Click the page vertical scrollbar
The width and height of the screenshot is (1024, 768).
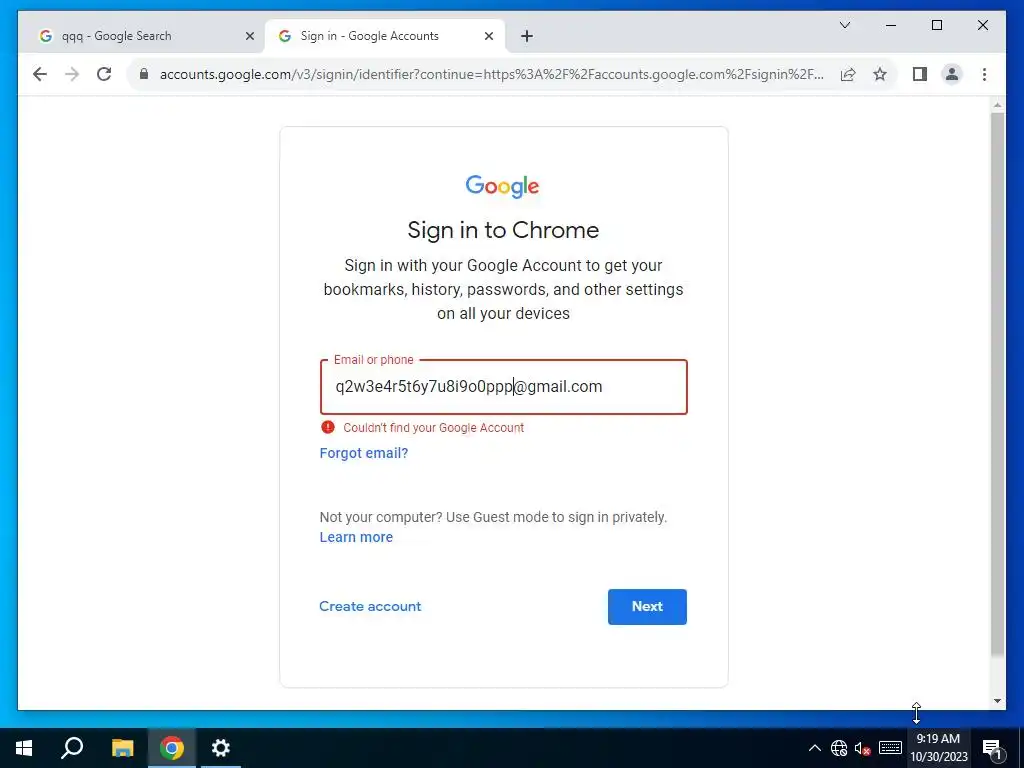click(x=997, y=384)
